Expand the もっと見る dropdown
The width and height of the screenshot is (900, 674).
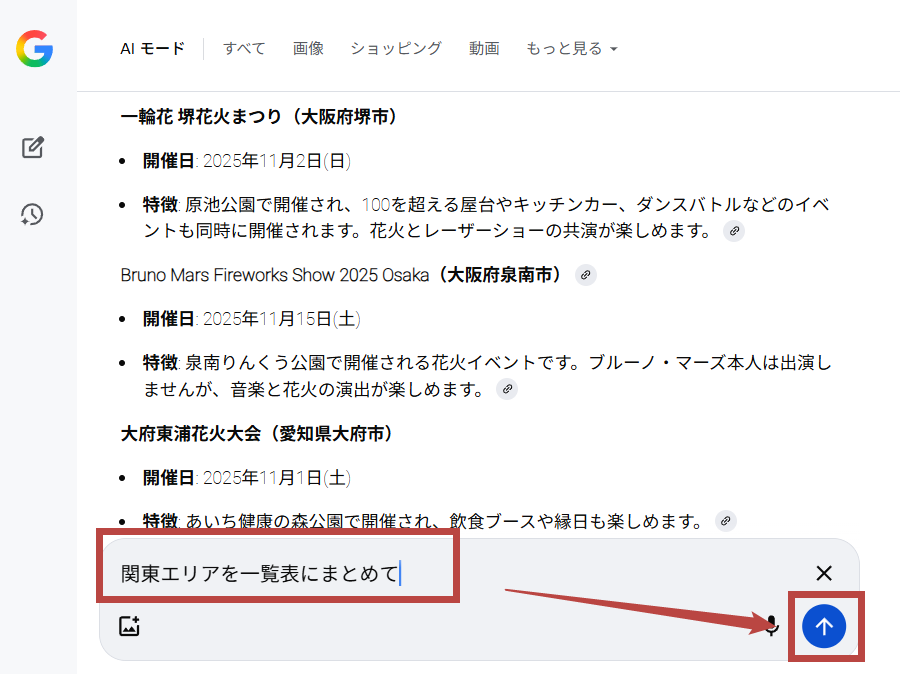[571, 48]
